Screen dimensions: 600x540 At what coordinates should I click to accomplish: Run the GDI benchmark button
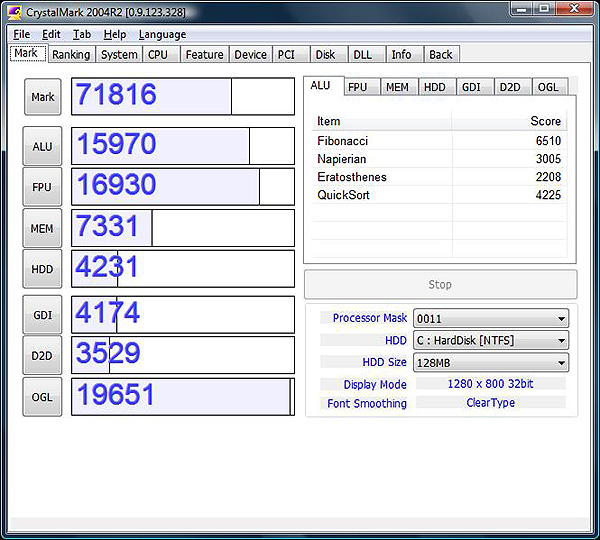42,315
